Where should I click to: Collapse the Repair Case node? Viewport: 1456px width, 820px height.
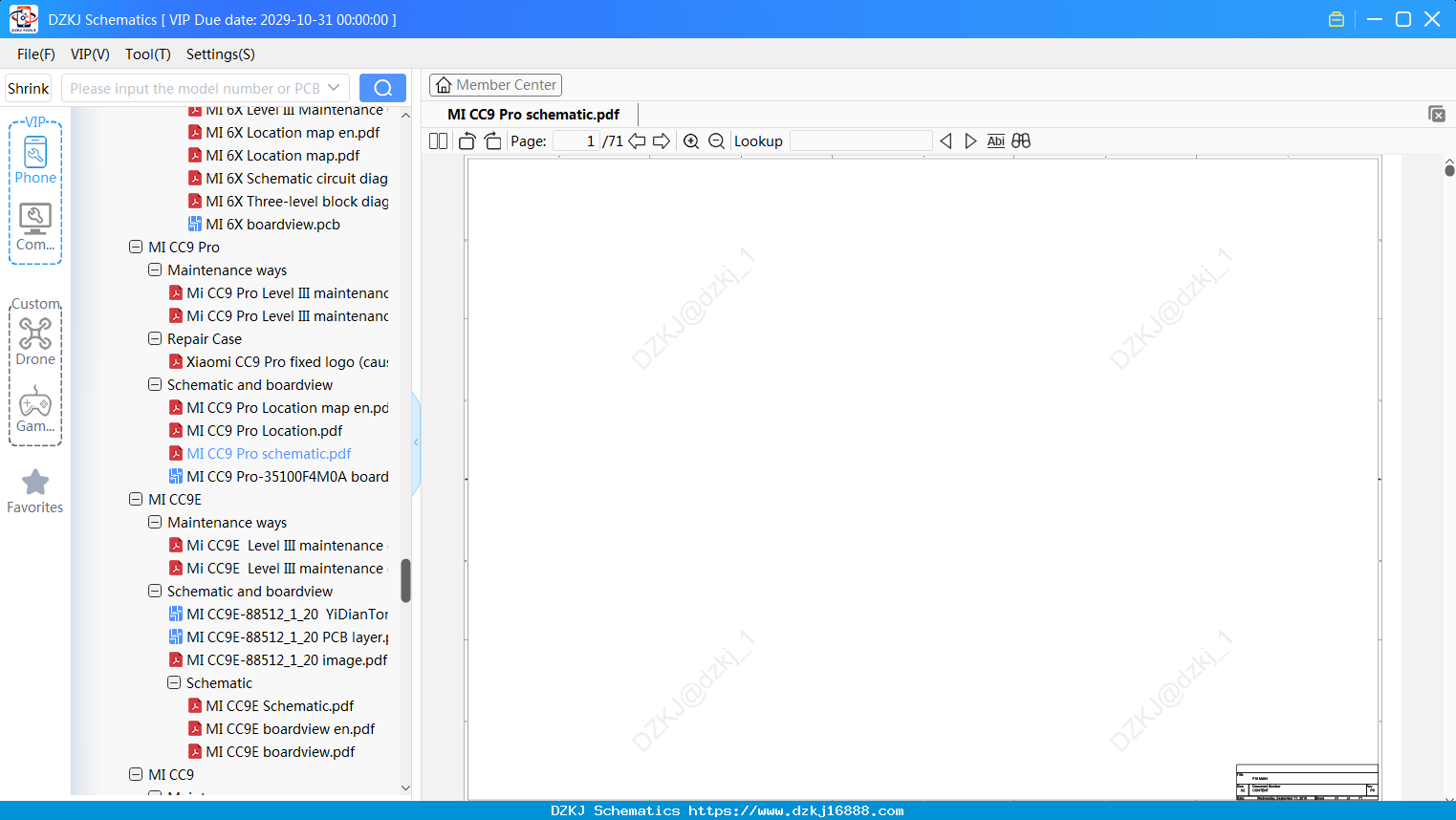[155, 338]
